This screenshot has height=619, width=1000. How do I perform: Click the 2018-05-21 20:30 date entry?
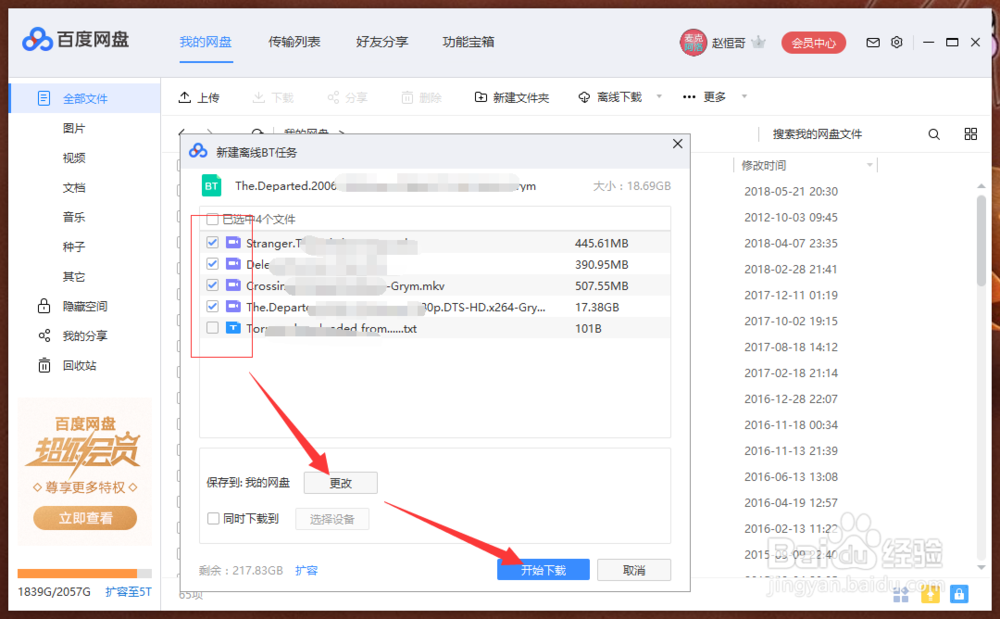791,191
